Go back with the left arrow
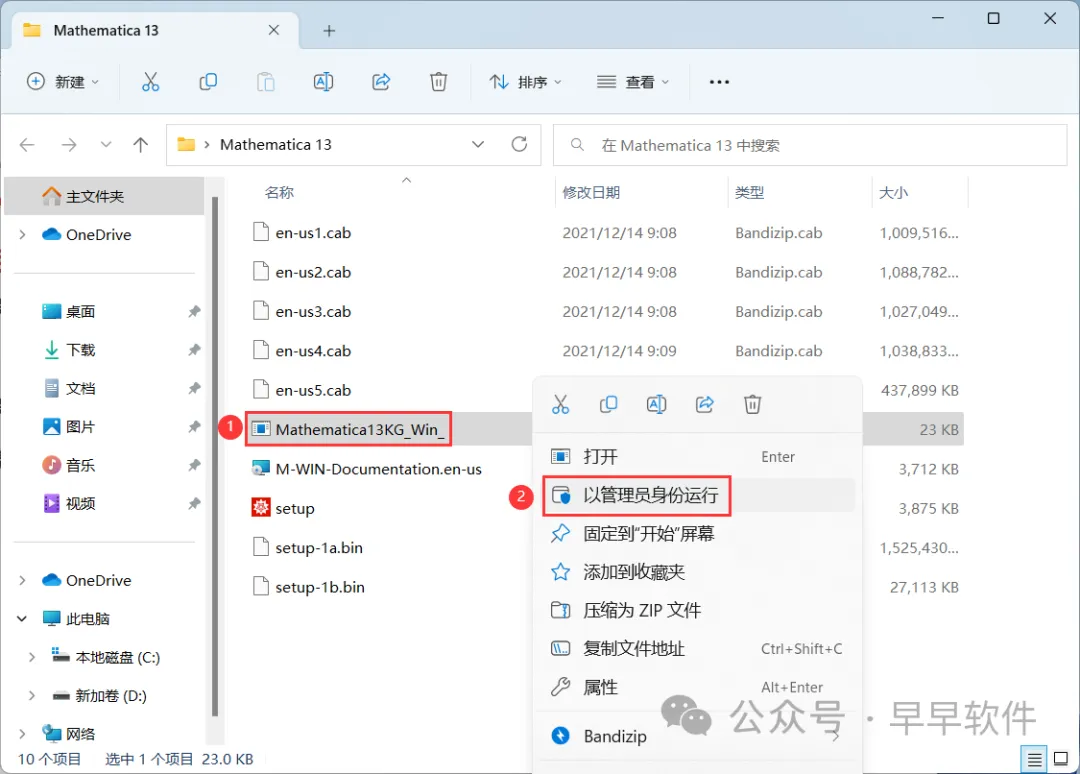Viewport: 1080px width, 774px height. pos(27,145)
